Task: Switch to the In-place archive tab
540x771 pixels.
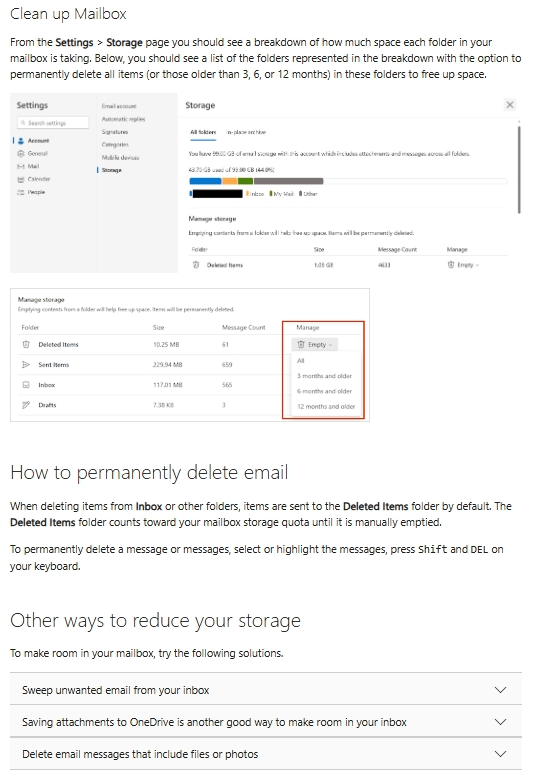Action: pos(245,132)
